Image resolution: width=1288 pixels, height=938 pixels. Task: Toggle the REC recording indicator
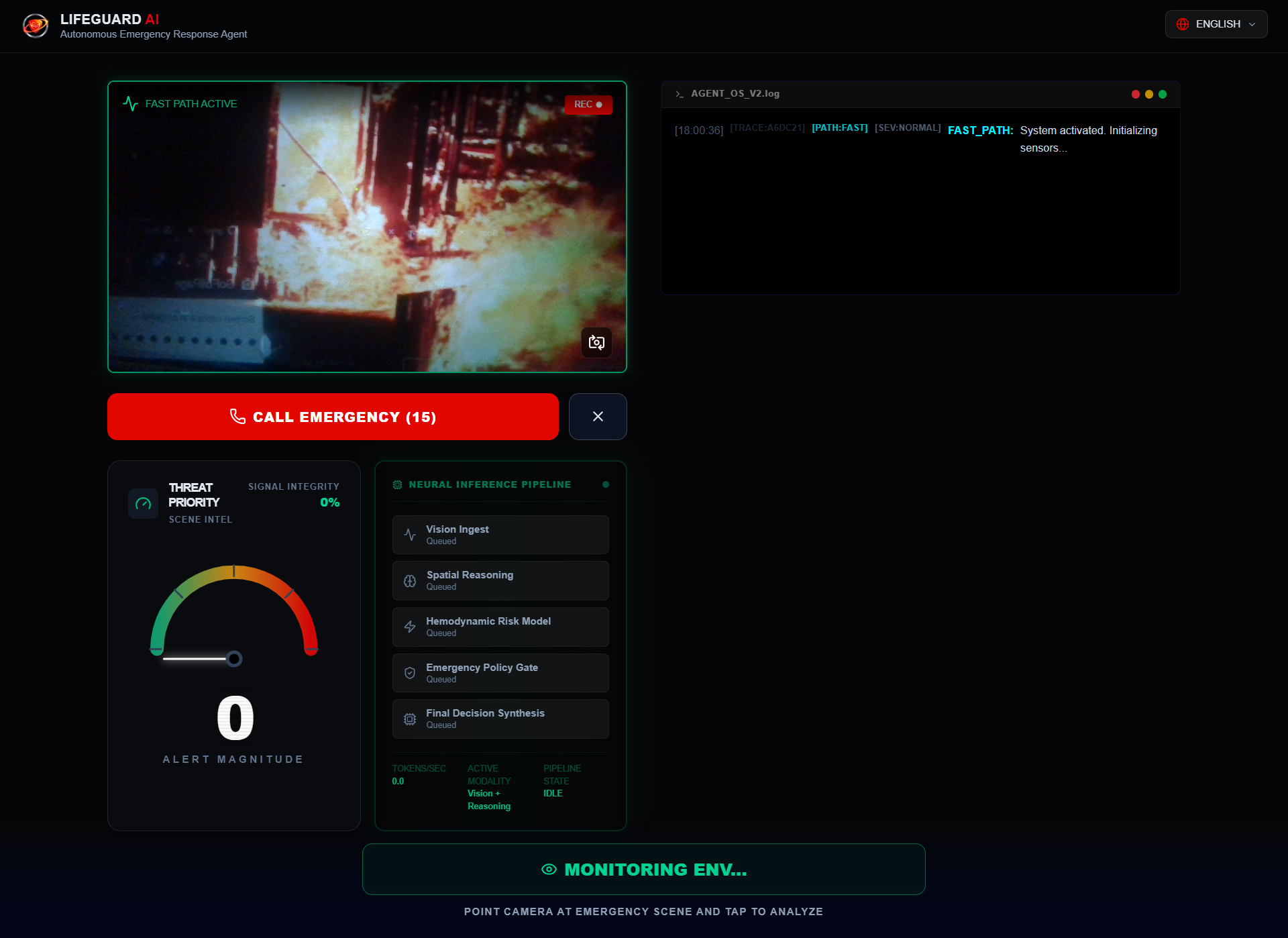pos(588,105)
